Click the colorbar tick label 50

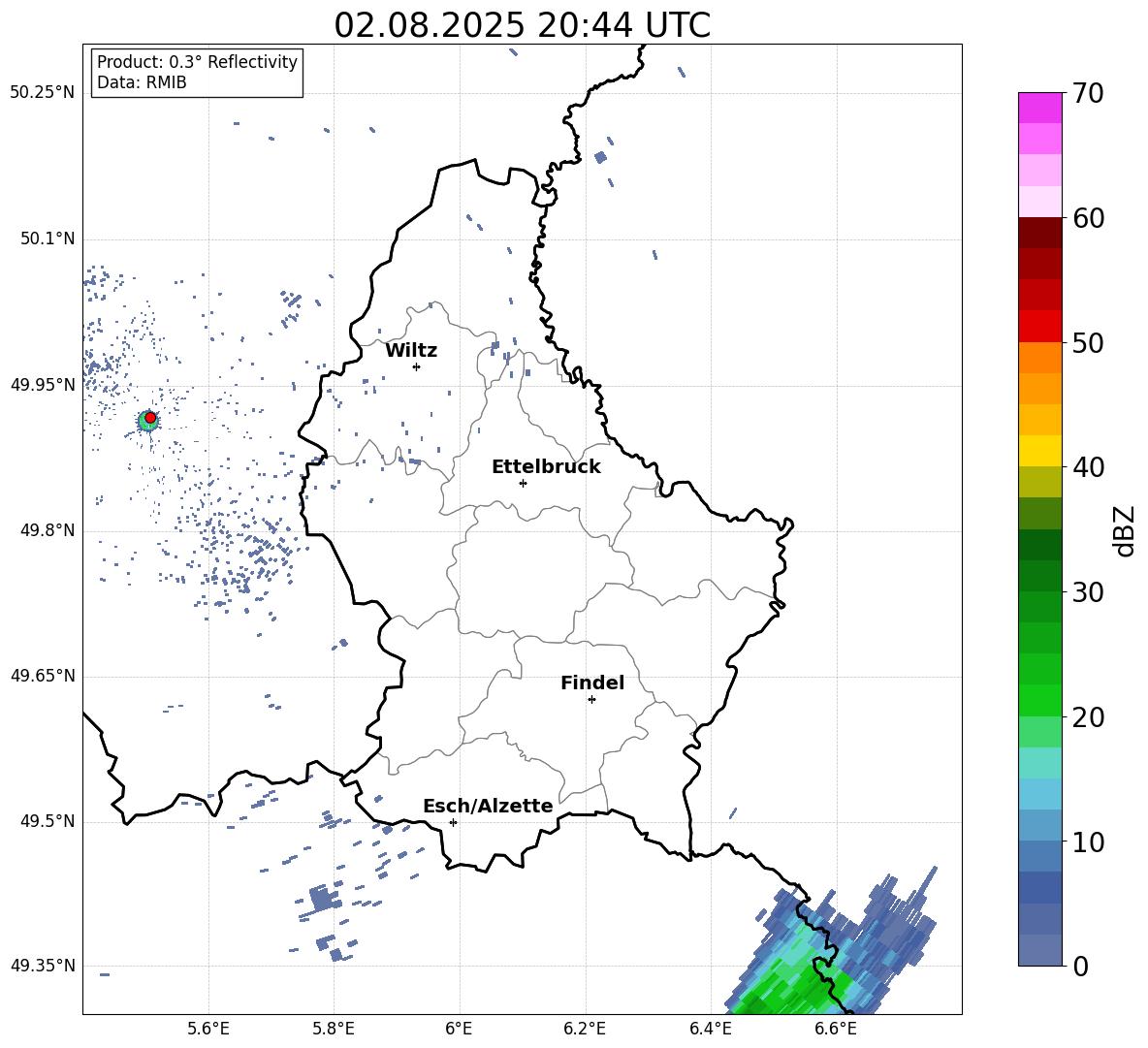tap(1088, 343)
